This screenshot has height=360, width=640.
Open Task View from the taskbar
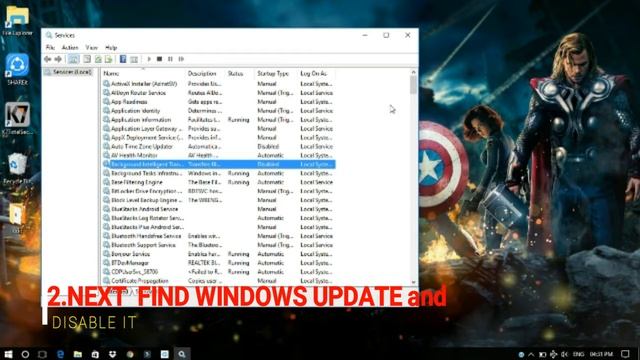pyautogui.click(x=42, y=354)
